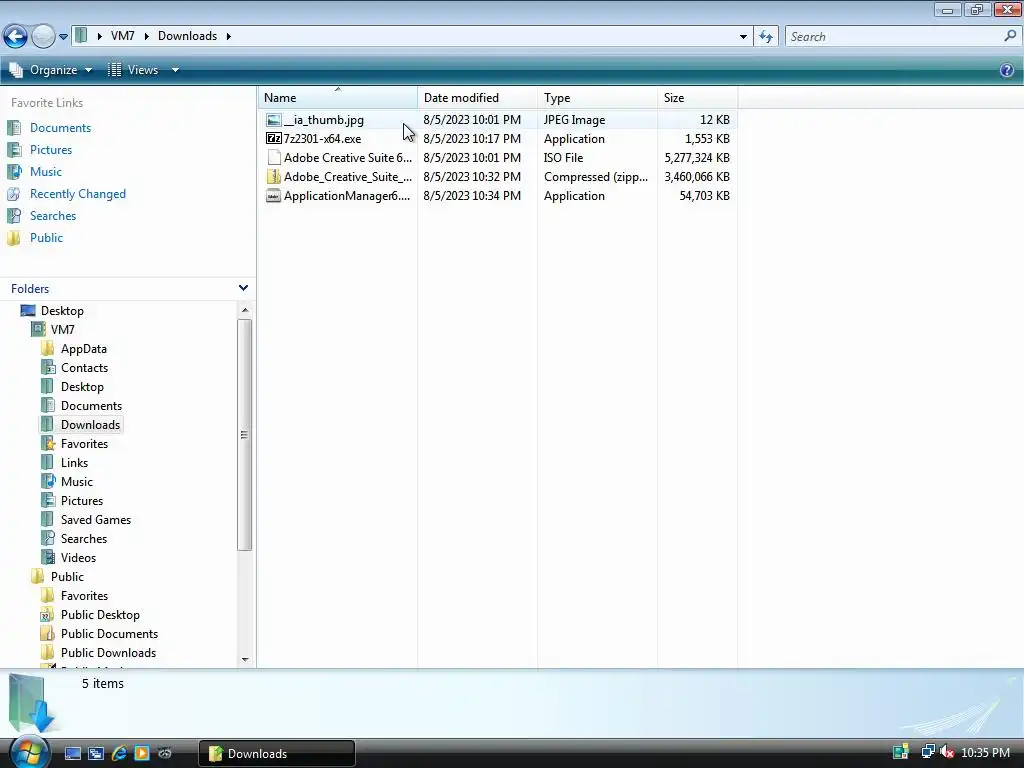The image size is (1024, 768).
Task: Select the ApplicationManager6 application icon
Action: 274,196
